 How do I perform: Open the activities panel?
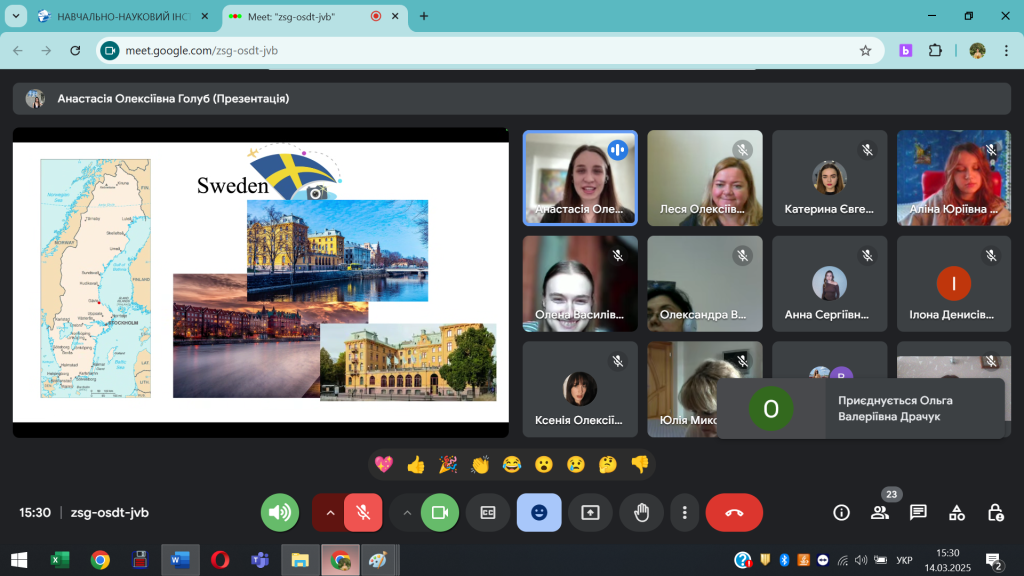click(x=957, y=513)
